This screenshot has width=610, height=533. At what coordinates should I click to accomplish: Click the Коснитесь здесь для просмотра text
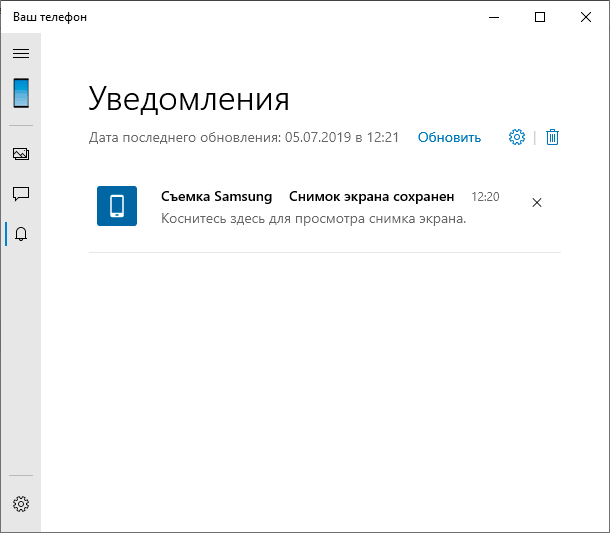pos(313,218)
